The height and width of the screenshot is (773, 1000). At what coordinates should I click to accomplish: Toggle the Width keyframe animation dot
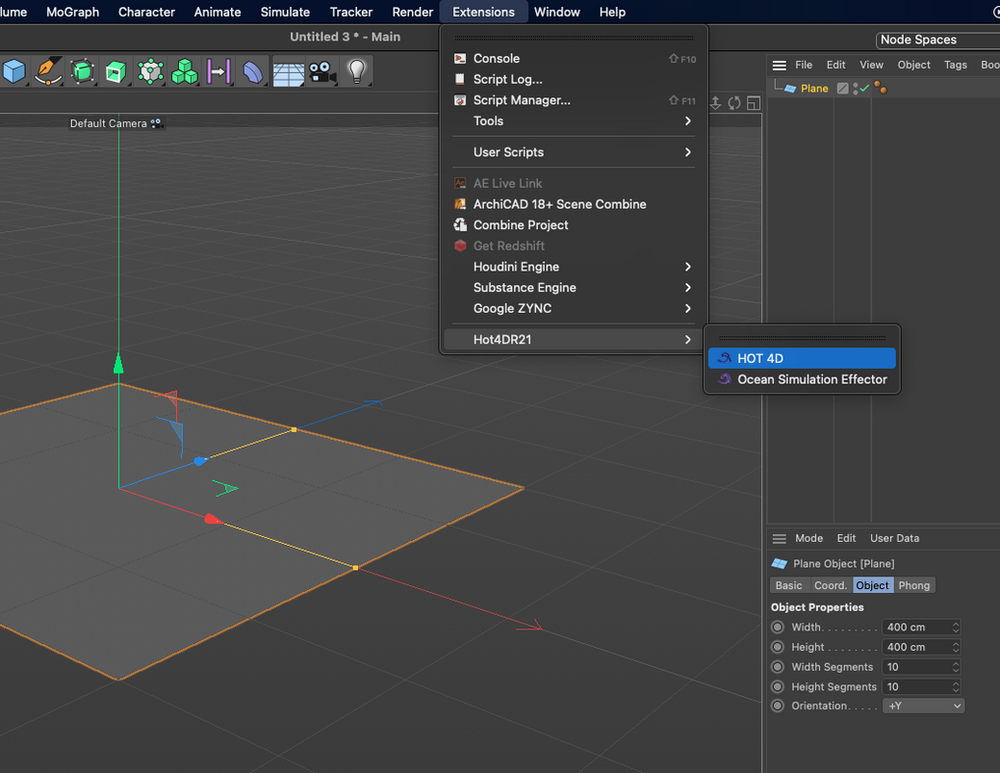[x=778, y=627]
